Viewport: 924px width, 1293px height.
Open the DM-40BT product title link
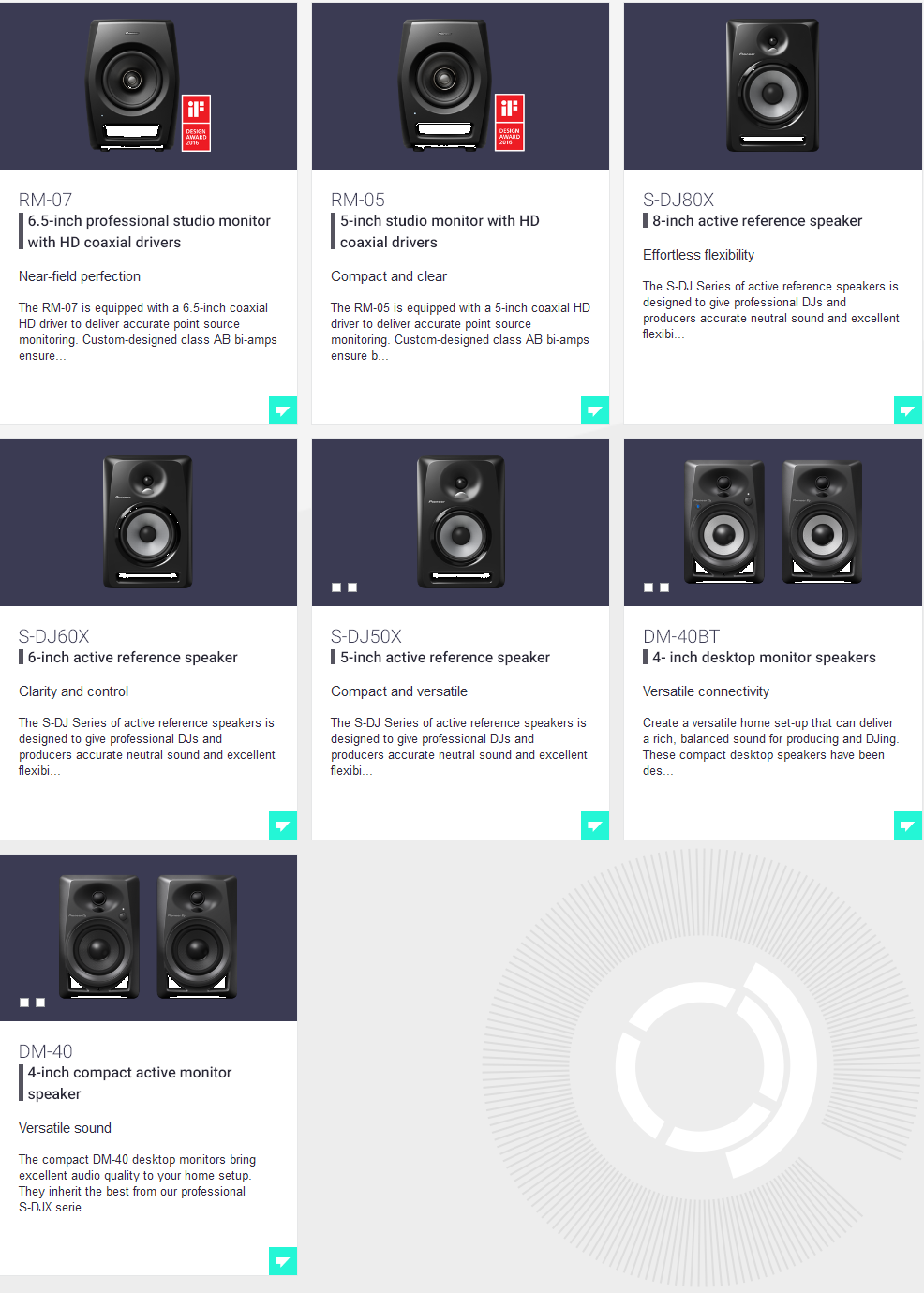click(x=681, y=636)
